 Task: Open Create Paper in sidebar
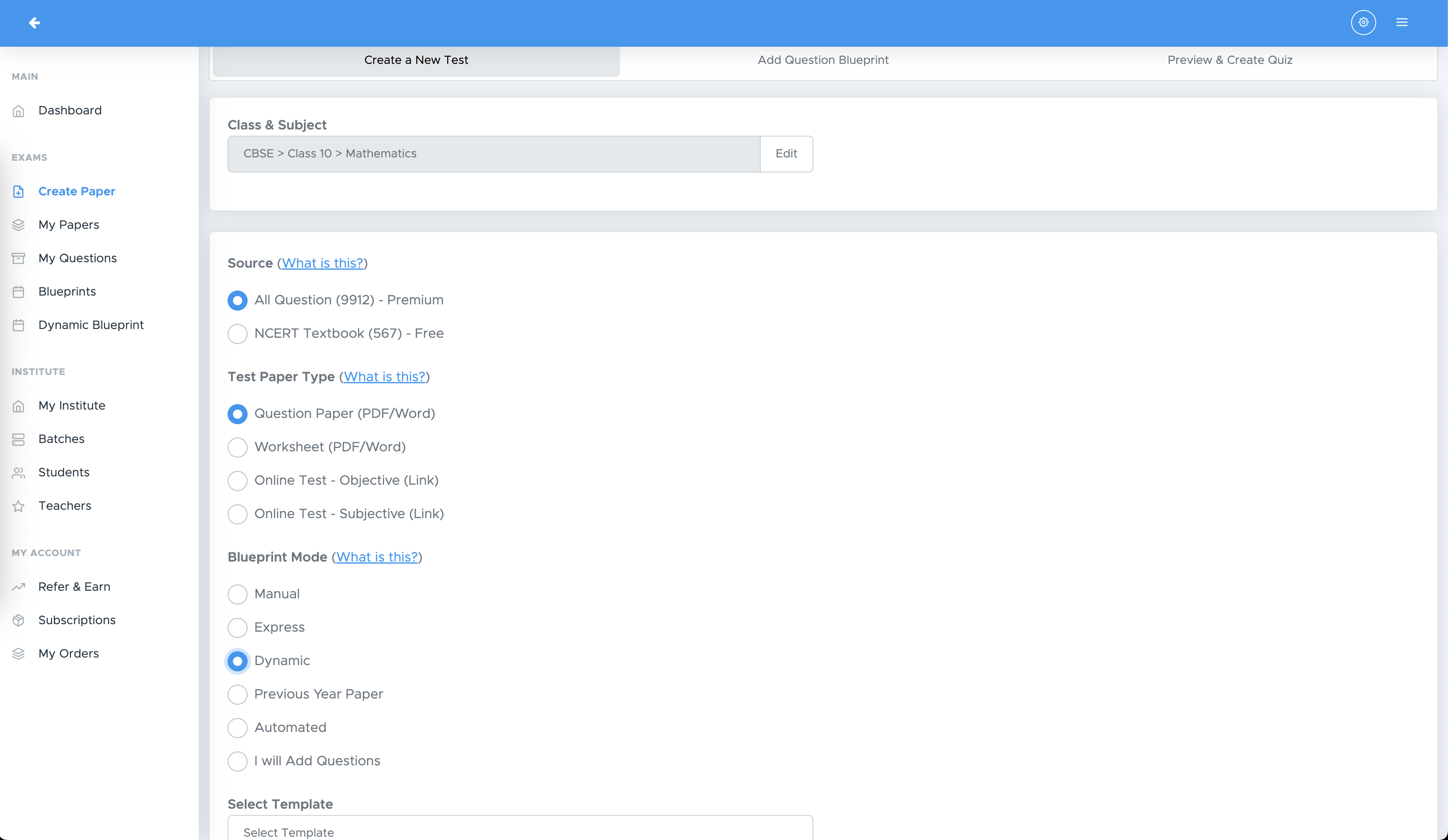pos(76,191)
